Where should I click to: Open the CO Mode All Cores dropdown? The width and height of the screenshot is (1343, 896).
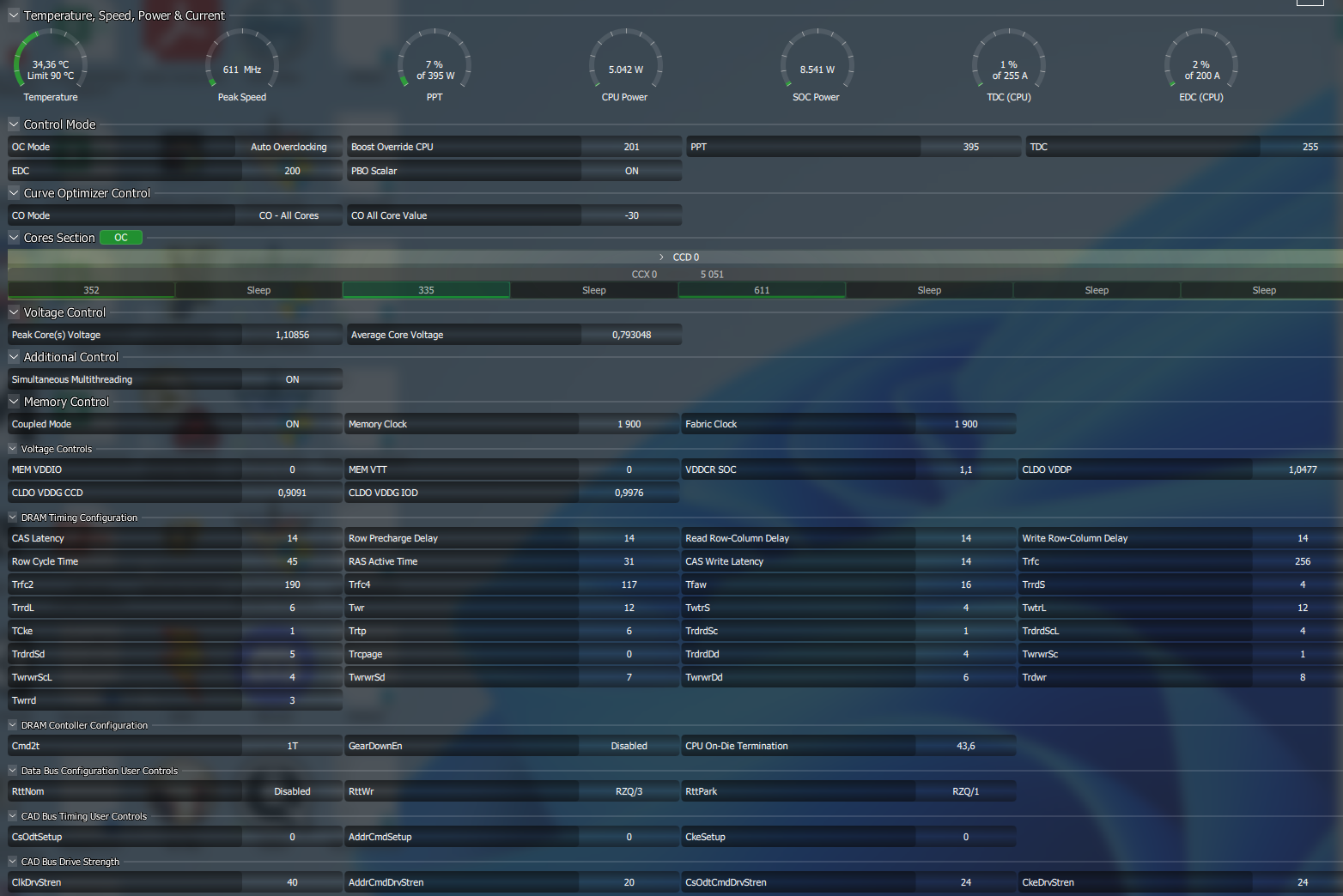click(x=289, y=215)
